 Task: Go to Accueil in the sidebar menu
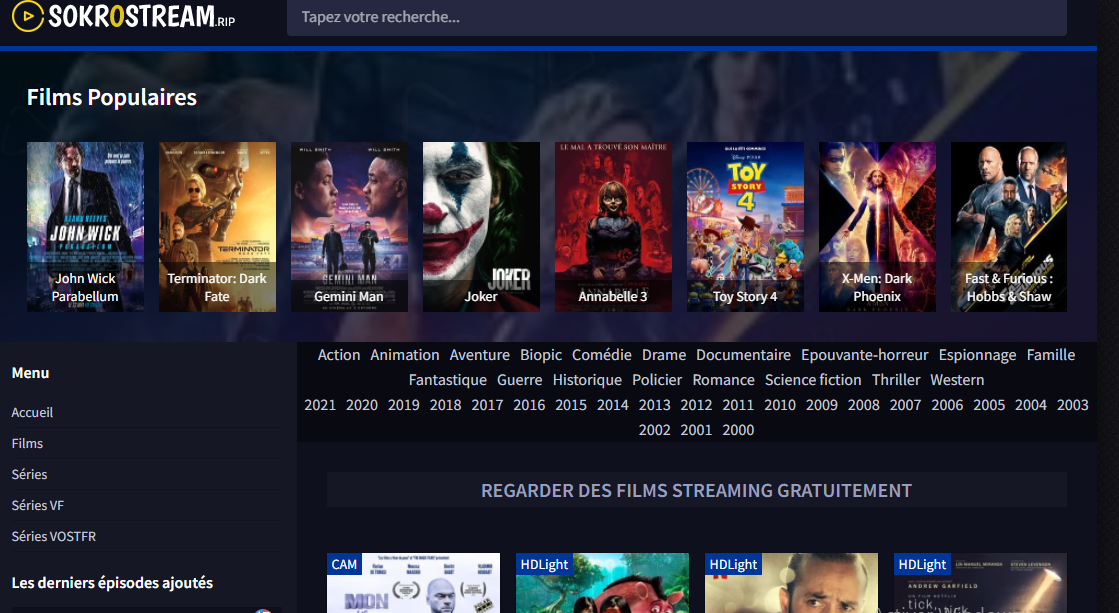(x=32, y=412)
